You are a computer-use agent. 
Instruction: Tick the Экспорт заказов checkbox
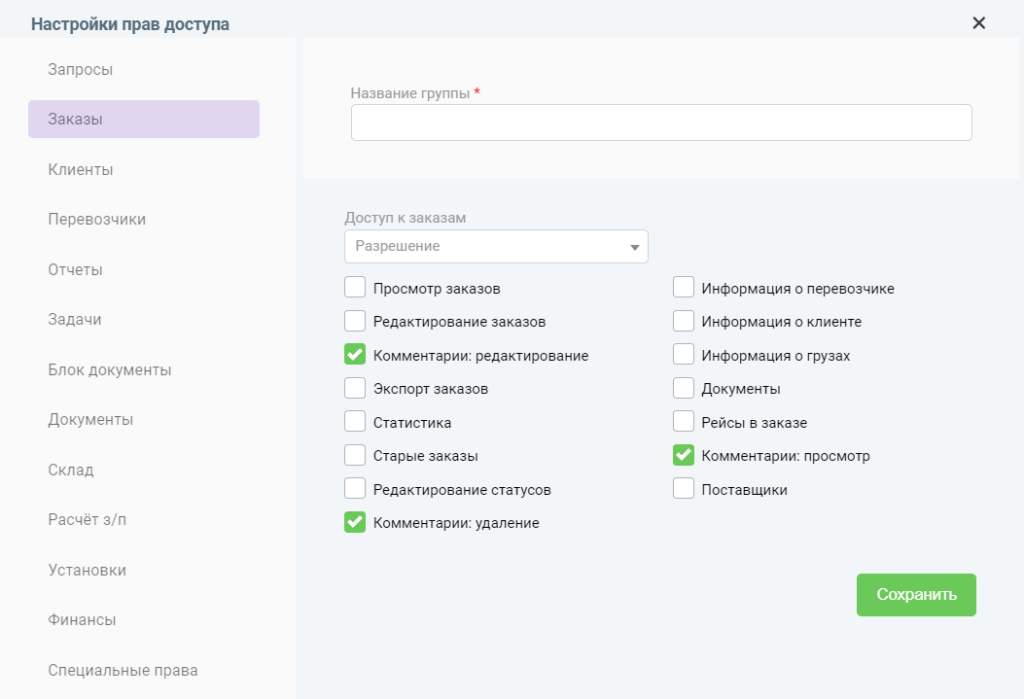point(355,387)
